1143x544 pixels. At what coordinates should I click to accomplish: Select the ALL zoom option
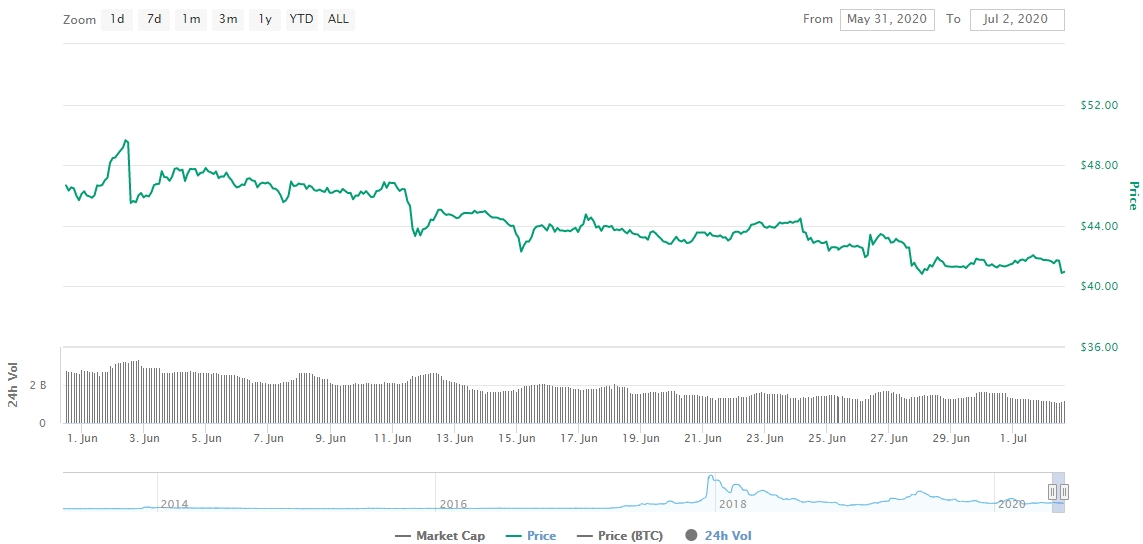tap(338, 20)
